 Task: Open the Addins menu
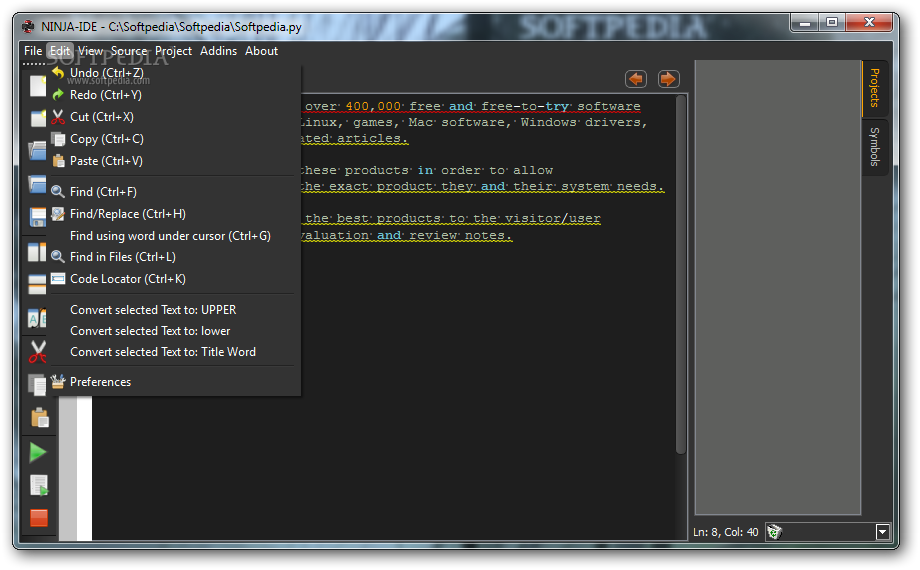tap(218, 51)
